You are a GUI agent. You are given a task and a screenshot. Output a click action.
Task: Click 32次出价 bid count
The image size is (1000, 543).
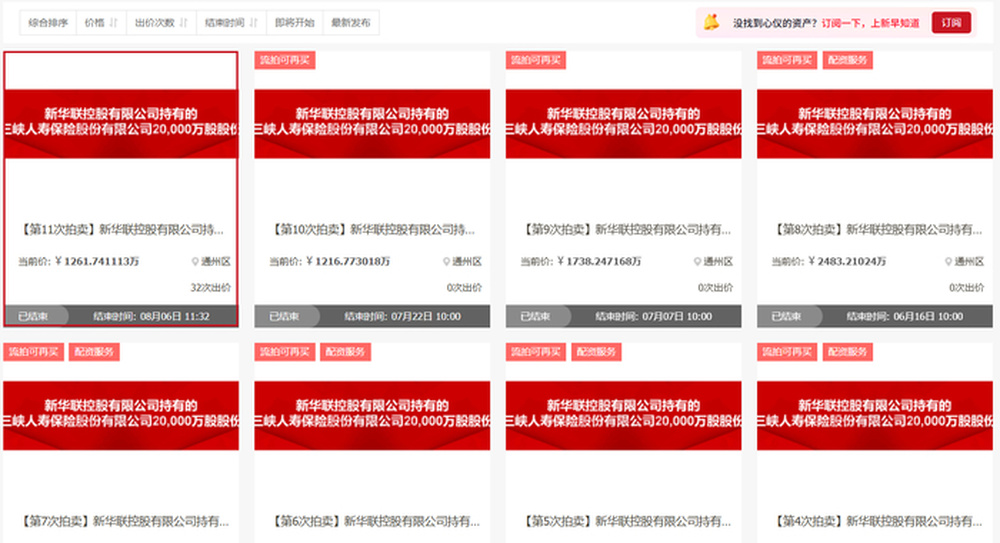210,288
